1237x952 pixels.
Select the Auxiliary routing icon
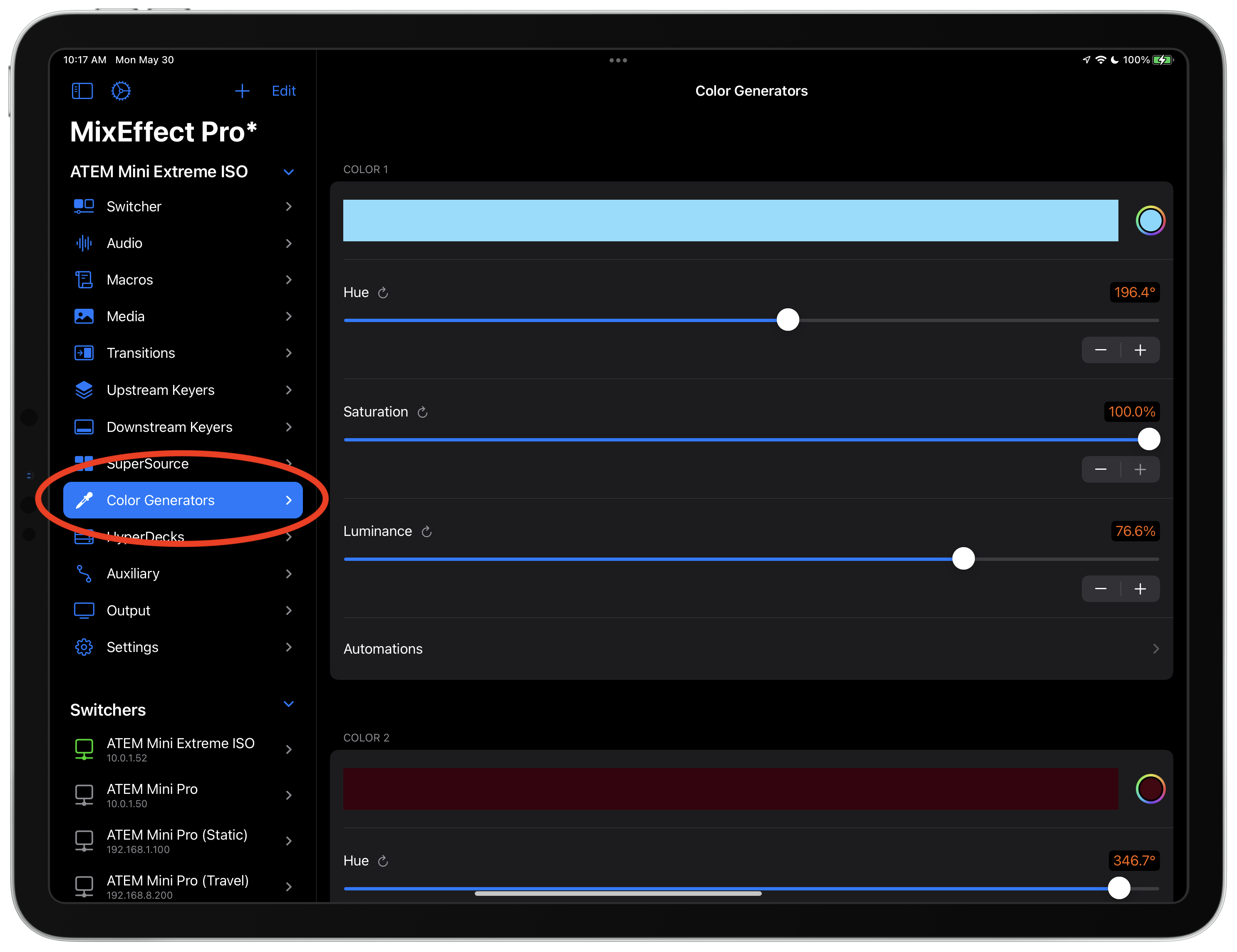[x=83, y=573]
